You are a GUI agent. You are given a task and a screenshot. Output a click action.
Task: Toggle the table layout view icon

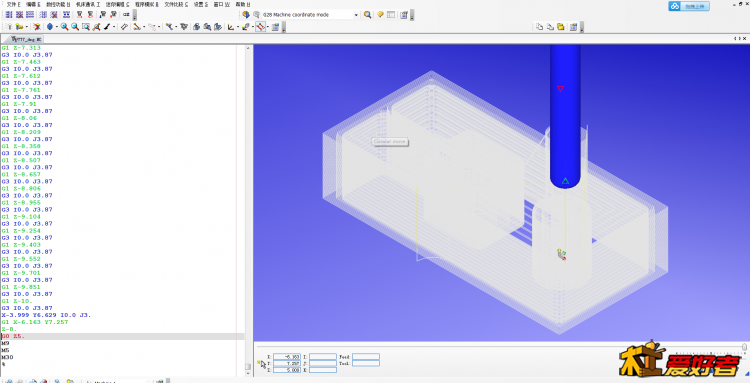pos(391,15)
